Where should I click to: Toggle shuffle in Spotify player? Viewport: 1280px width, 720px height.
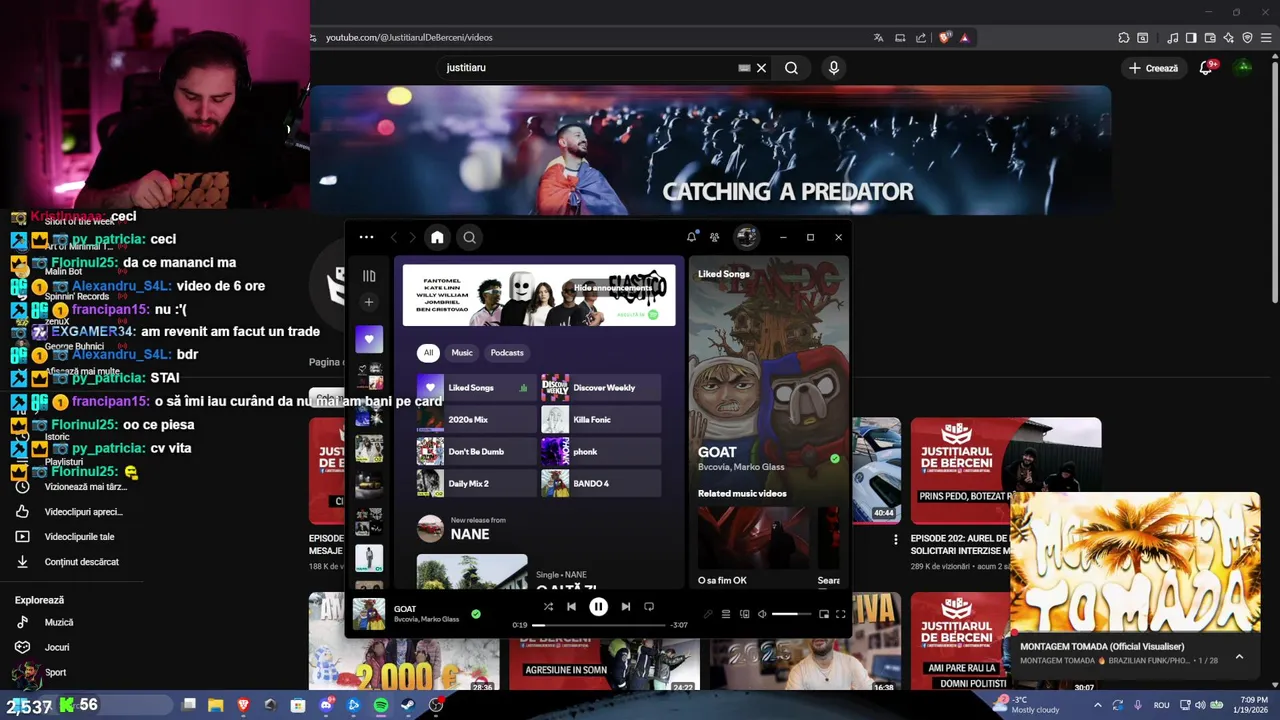548,606
